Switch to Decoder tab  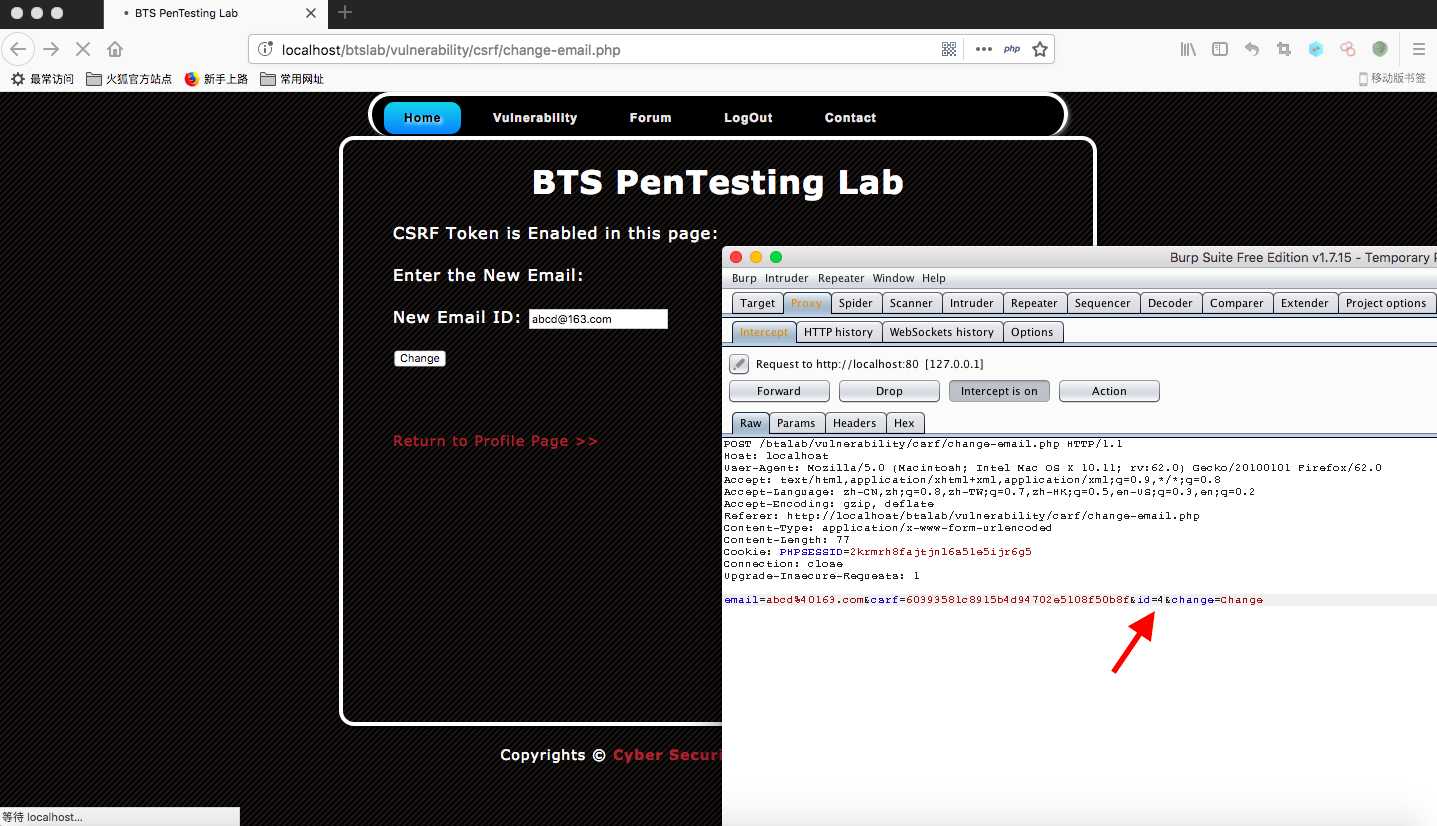pyautogui.click(x=1170, y=303)
